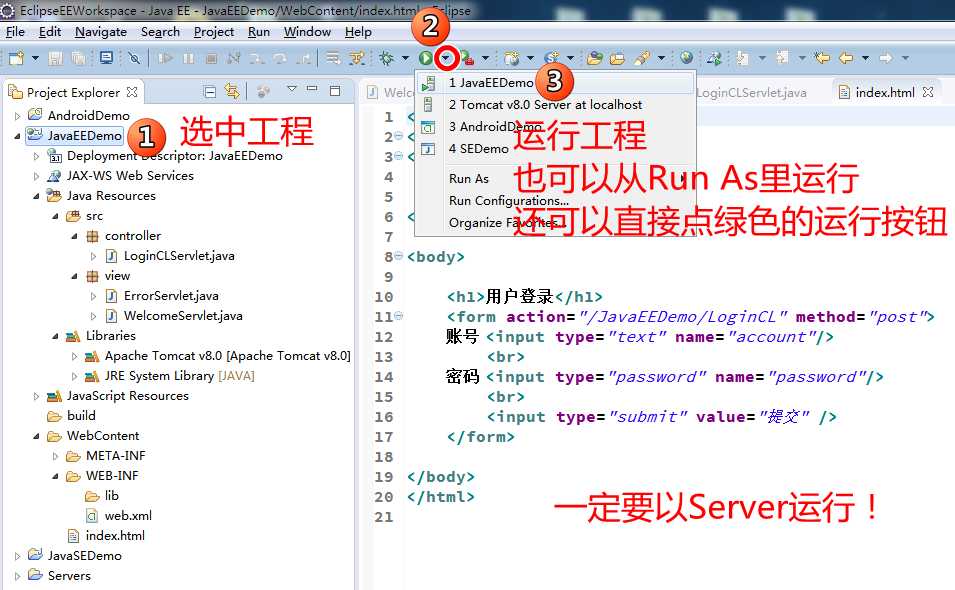Screen dimensions: 955x590
Task: Click the Suspend debug icon
Action: (x=188, y=58)
